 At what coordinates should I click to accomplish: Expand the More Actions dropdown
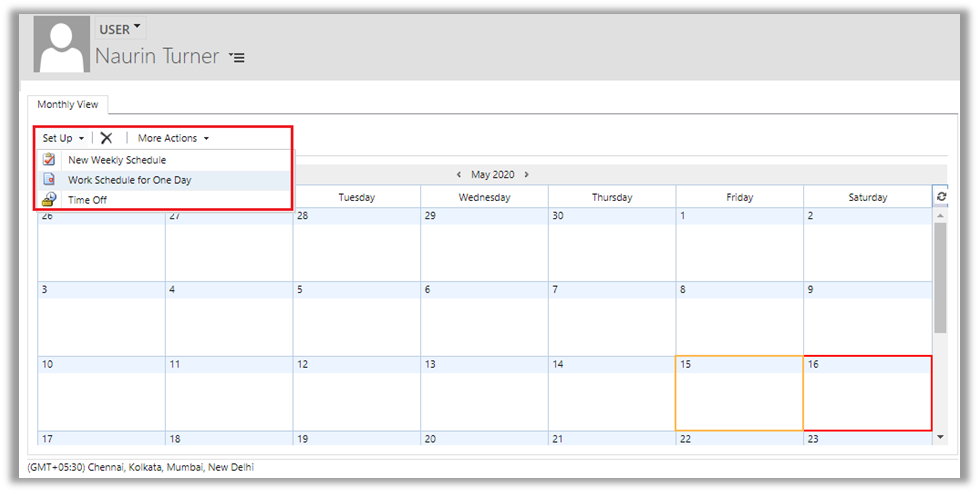click(173, 138)
